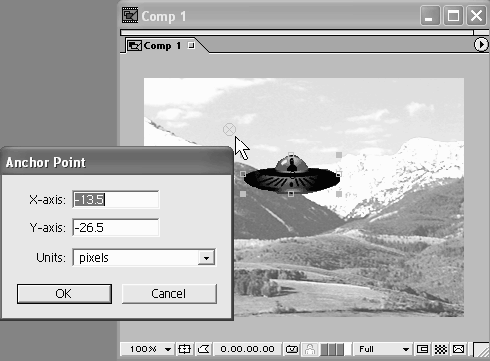Viewport: 490px width, 361px height.
Task: Select the Comp 1 tab
Action: (161, 45)
